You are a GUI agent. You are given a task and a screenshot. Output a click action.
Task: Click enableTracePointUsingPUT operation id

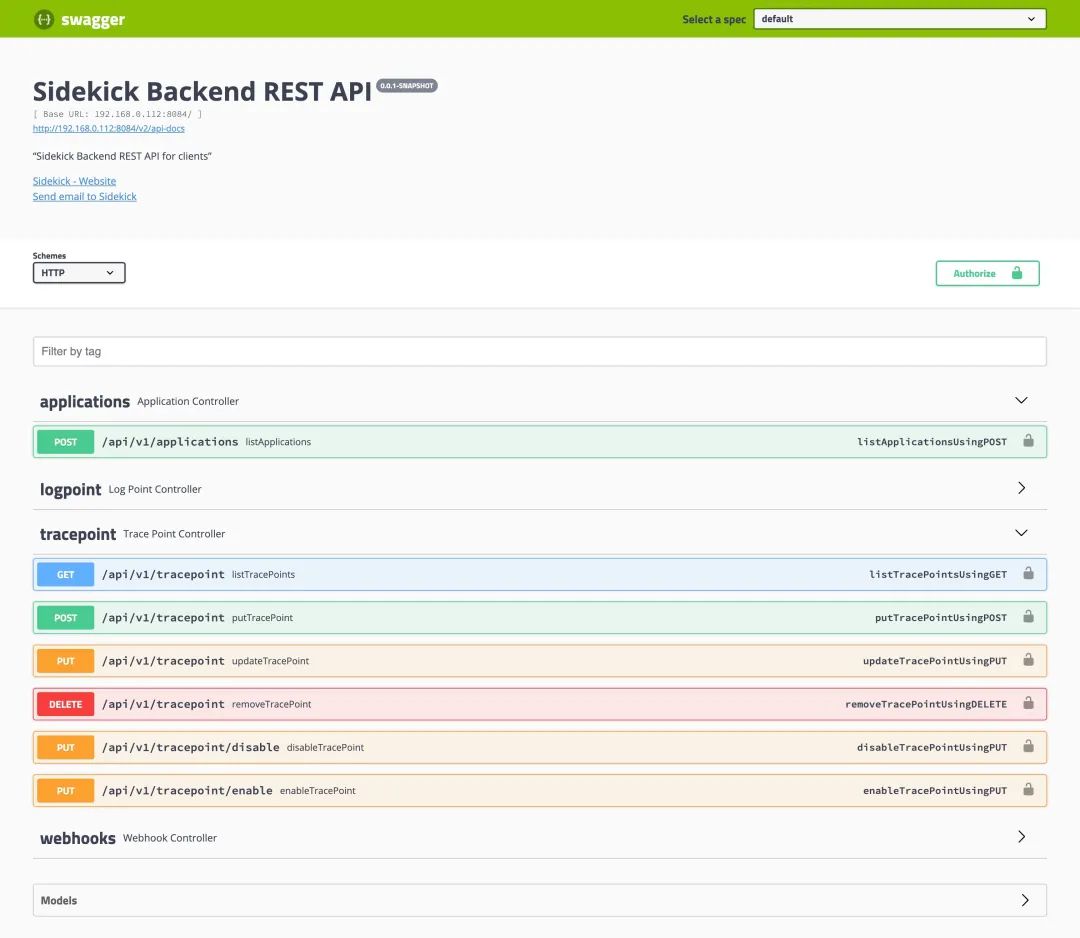(935, 791)
